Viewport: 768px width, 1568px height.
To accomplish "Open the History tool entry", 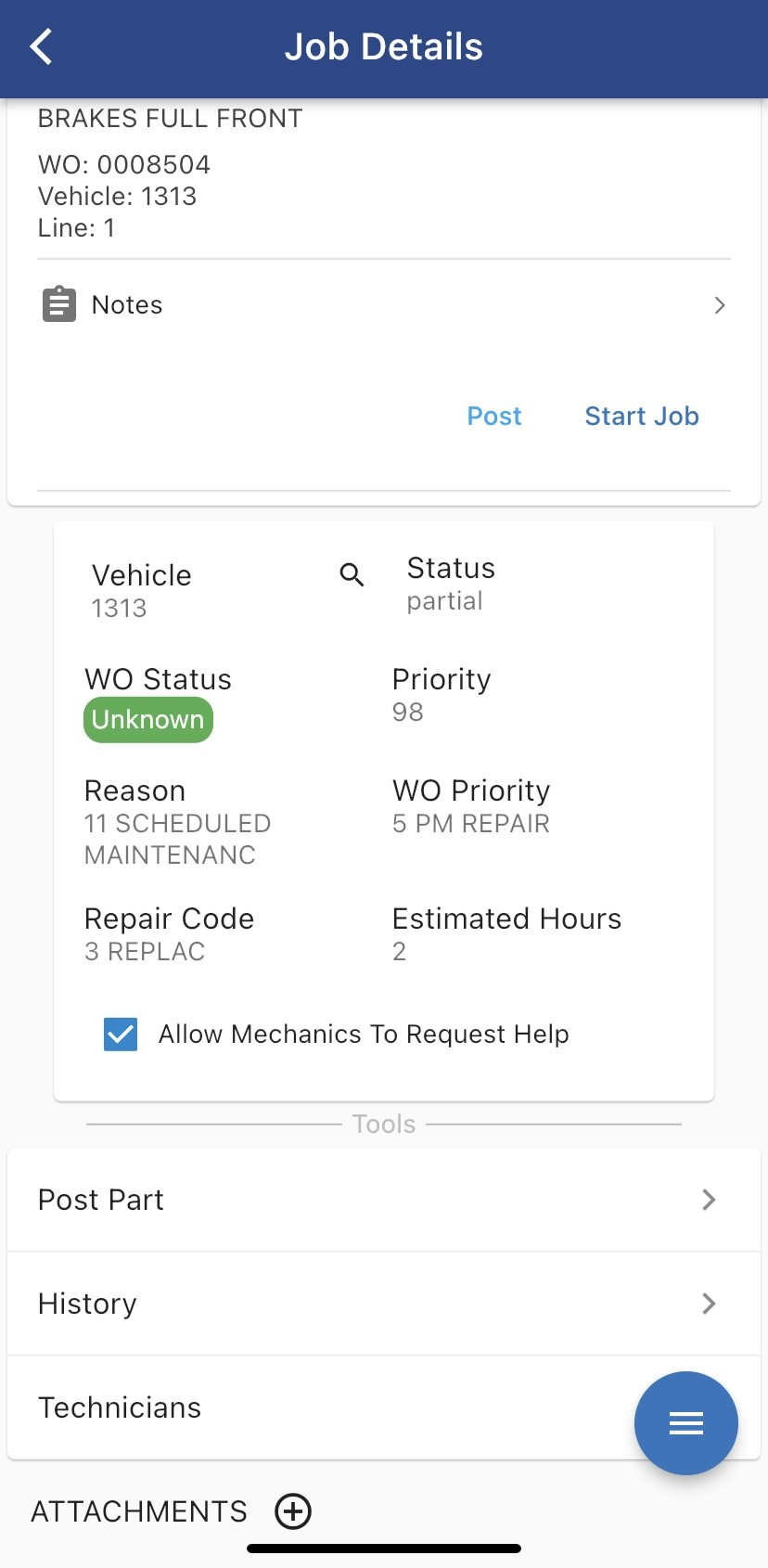I will [x=88, y=1304].
